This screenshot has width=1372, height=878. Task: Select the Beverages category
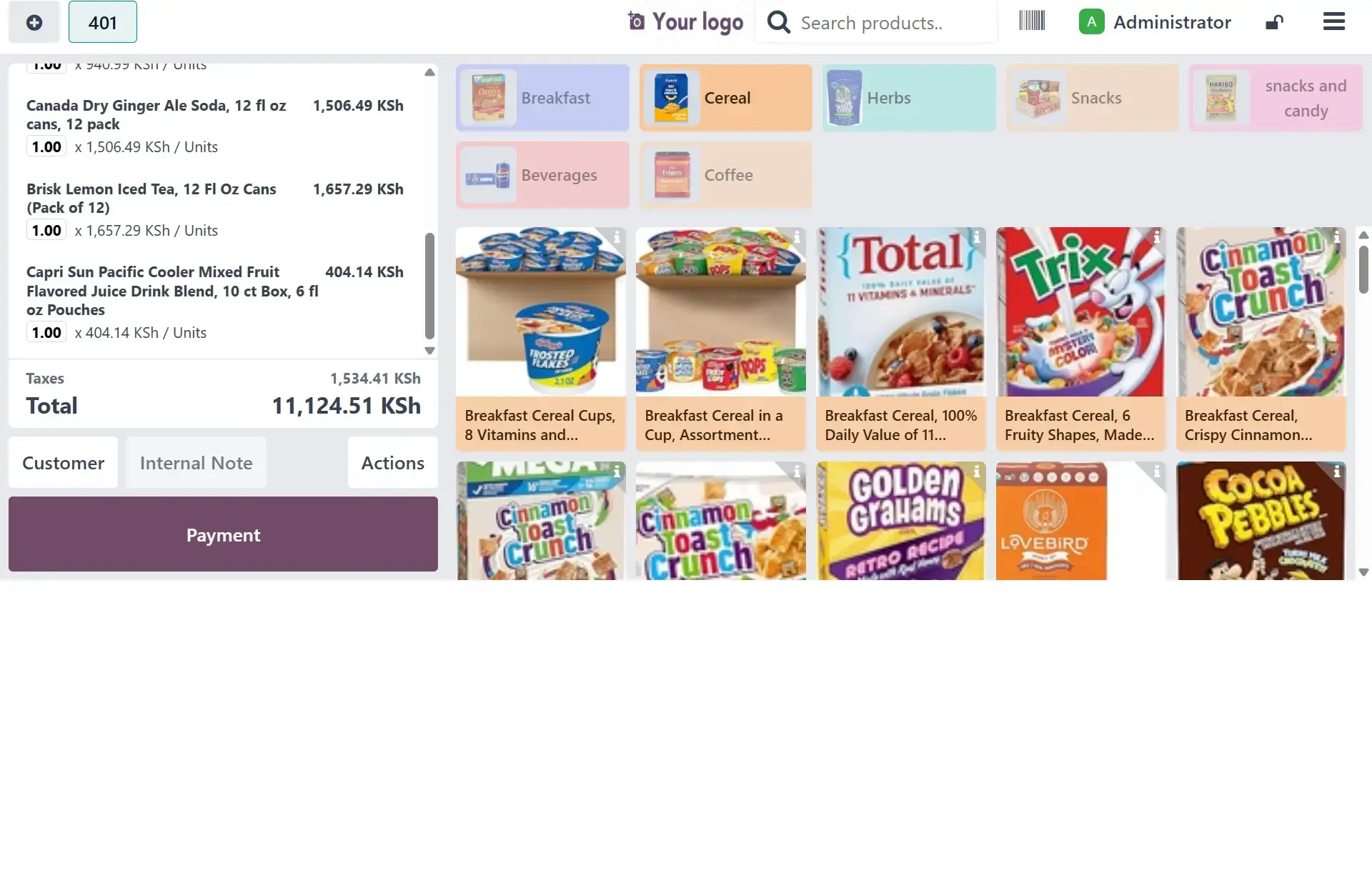click(x=542, y=175)
